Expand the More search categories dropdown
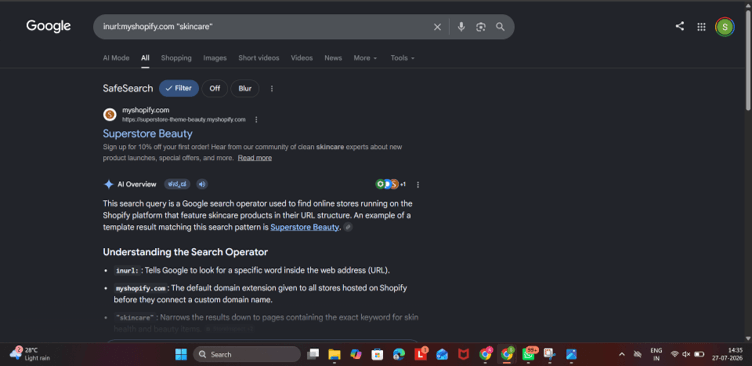The image size is (752, 366). [365, 58]
